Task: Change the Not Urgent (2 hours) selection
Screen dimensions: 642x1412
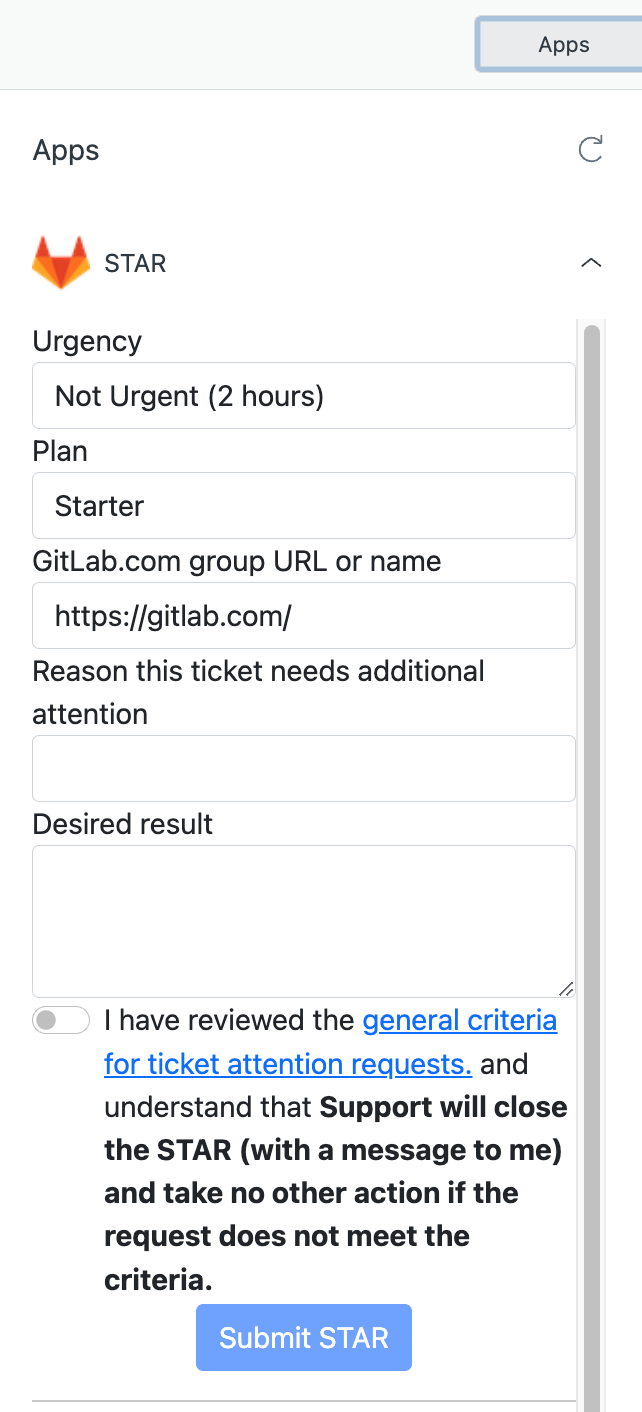Action: coord(304,395)
